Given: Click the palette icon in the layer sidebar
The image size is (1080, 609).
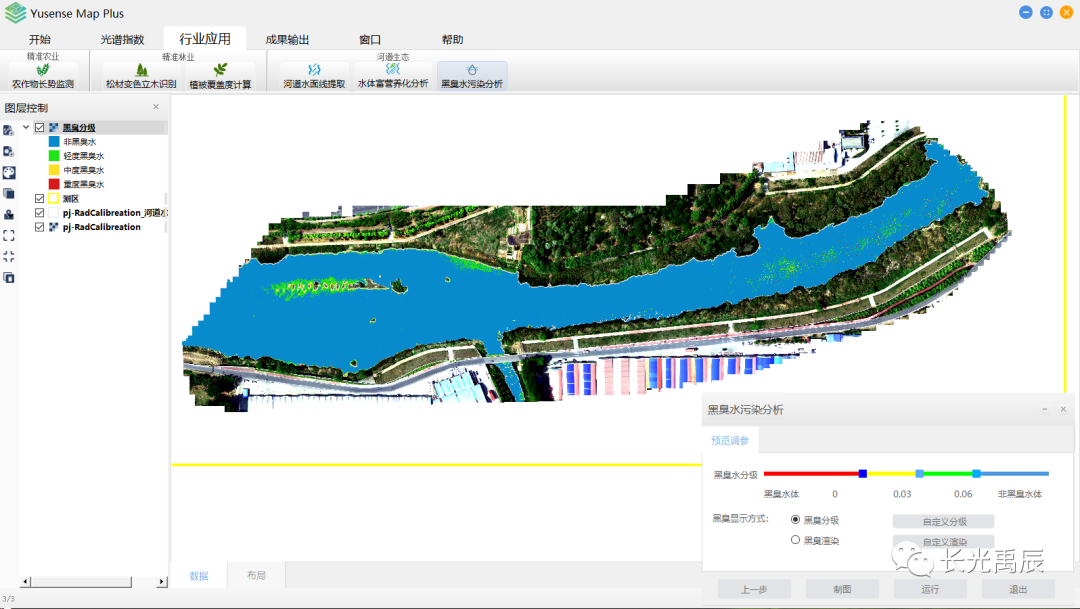Looking at the screenshot, I should click(9, 172).
